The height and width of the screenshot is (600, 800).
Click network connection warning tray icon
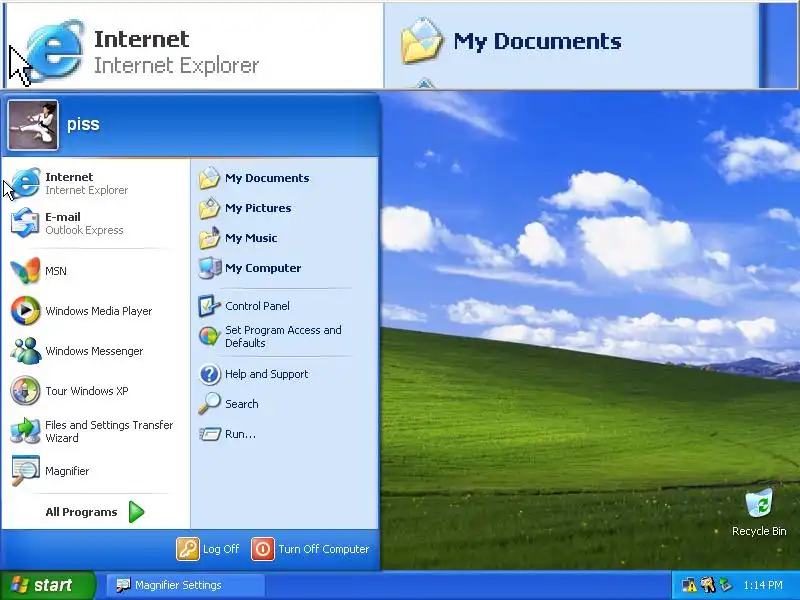point(689,585)
